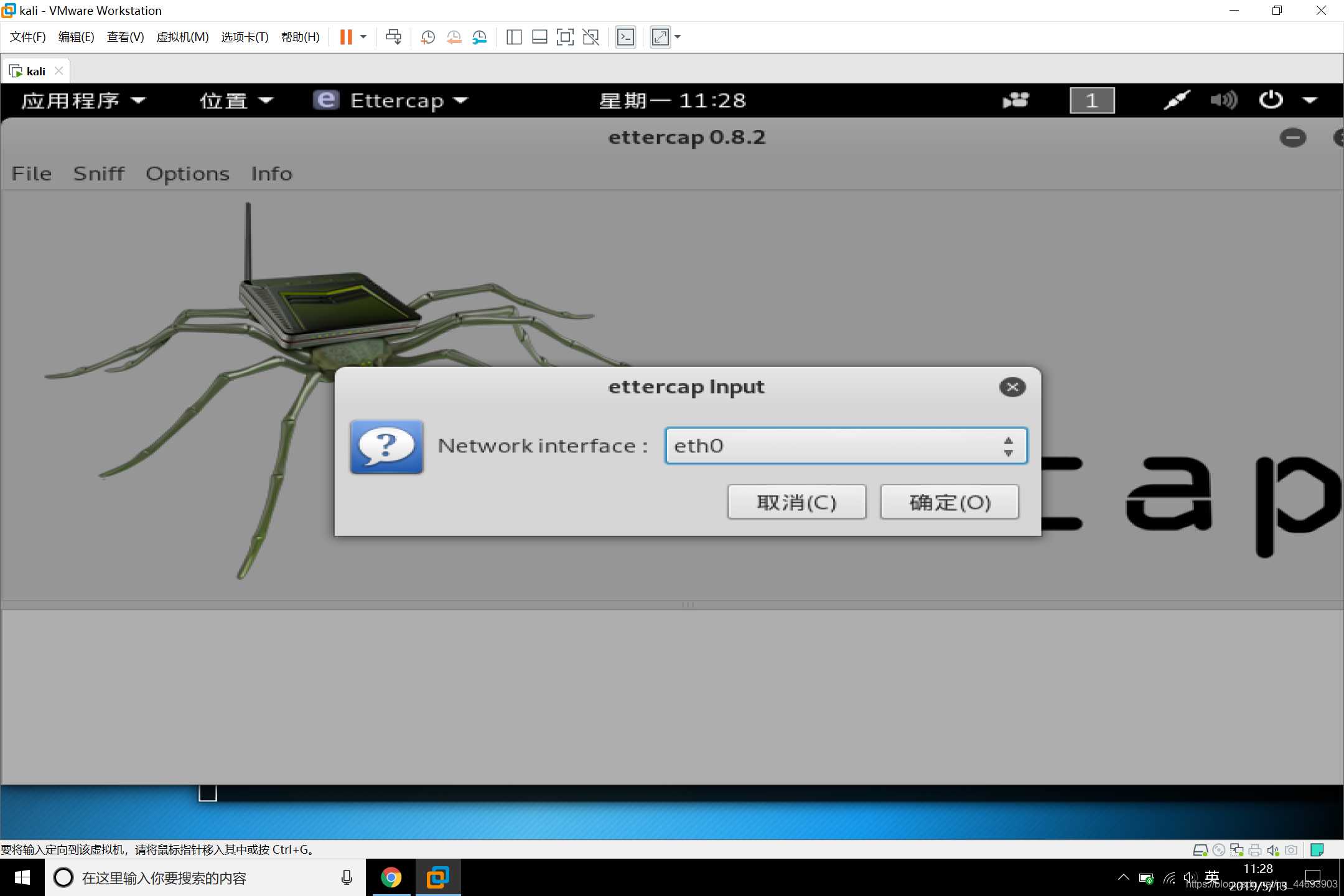Viewport: 1344px width, 896px height.
Task: Open the 查看(V) menu
Action: coord(125,37)
